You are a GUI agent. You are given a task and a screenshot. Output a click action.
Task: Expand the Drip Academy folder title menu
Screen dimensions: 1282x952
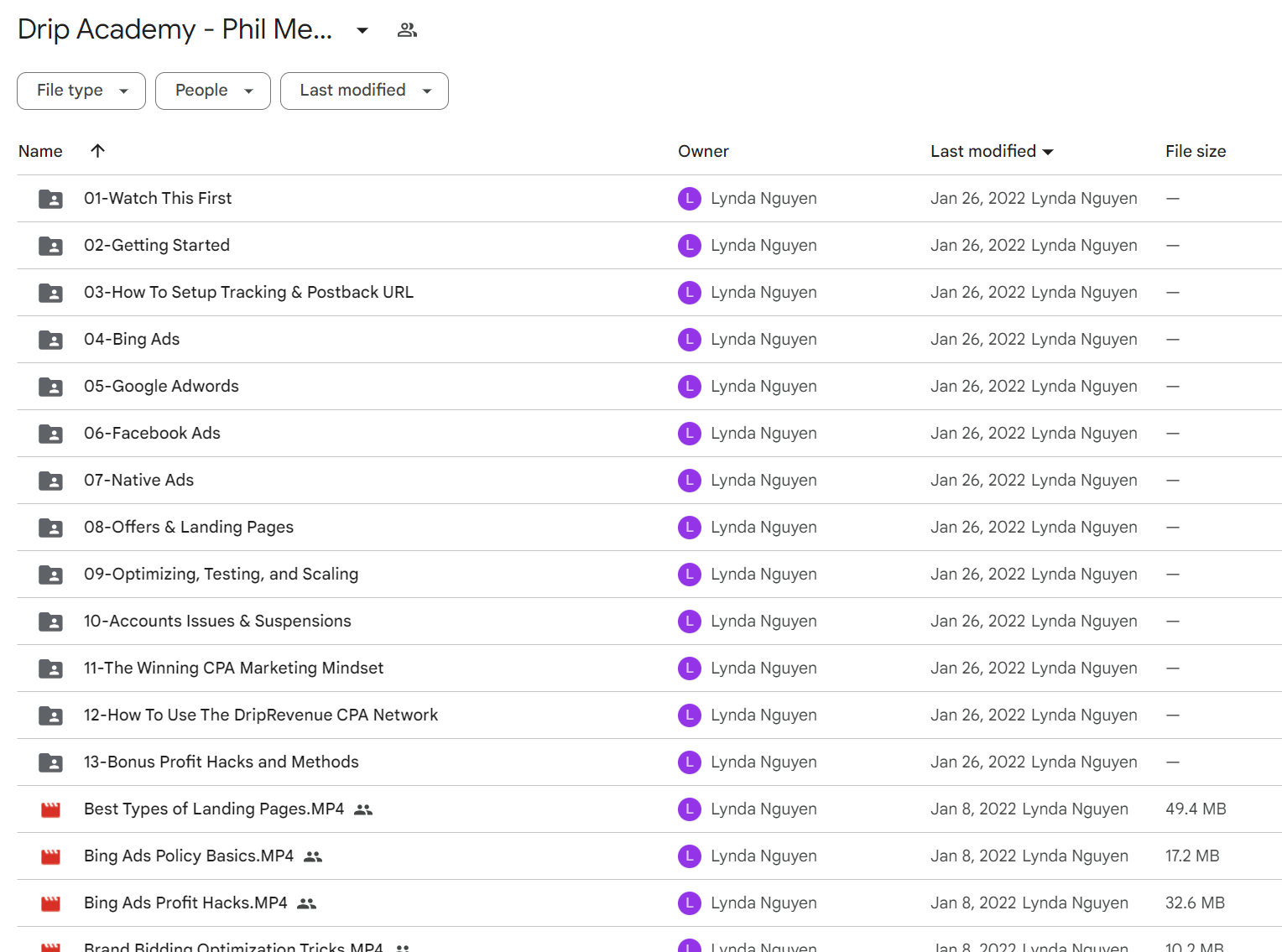click(x=362, y=30)
